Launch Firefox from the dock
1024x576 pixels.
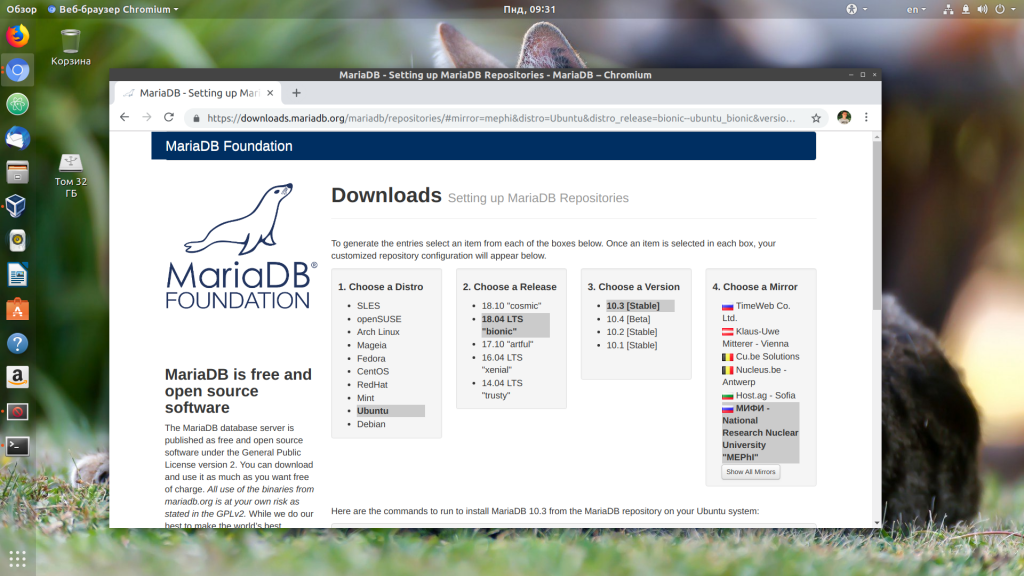17,36
